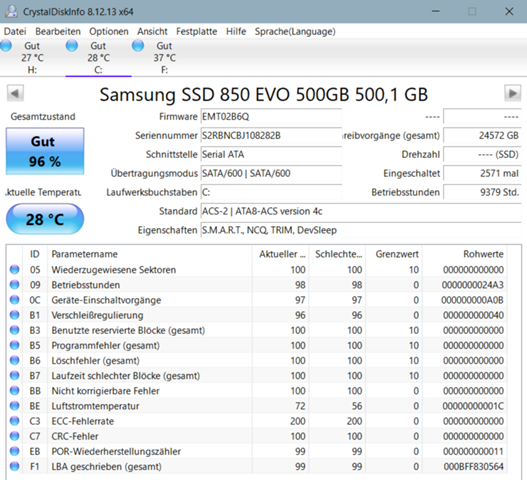
Task: Select drive H: status orb
Action: [x=6, y=45]
